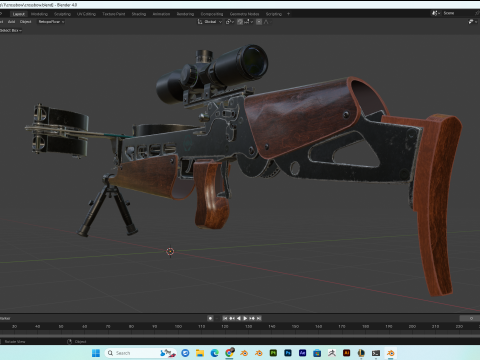This screenshot has height=360, width=480.
Task: Toggle the snapping magnet button
Action: (240, 22)
